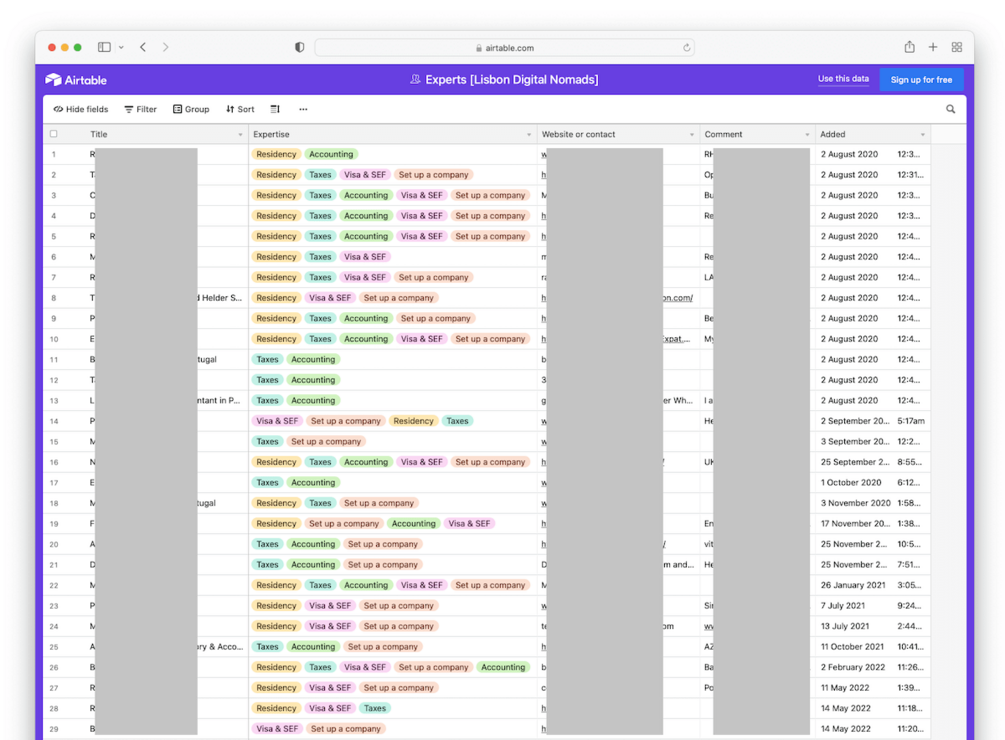Click the 7 July 2021 date cell
Screen dimensions: 1005x740
click(842, 605)
